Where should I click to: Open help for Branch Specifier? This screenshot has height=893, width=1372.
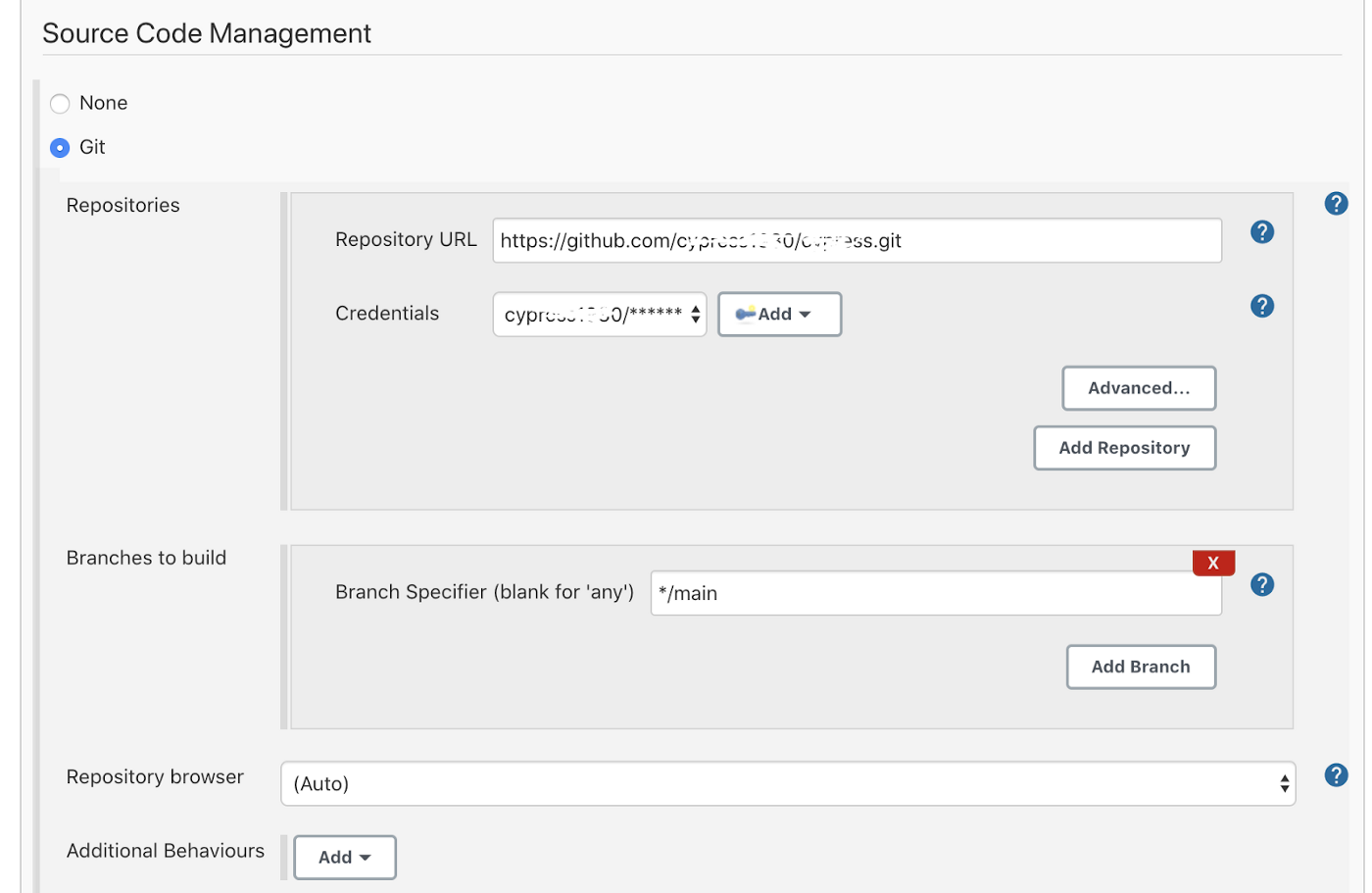click(x=1262, y=585)
